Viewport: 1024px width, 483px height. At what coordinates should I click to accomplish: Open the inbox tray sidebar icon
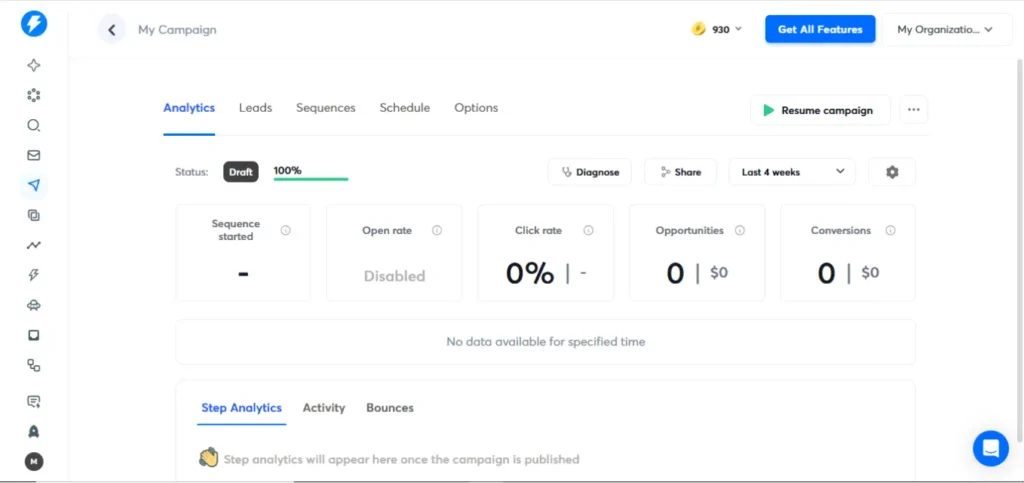[x=34, y=335]
